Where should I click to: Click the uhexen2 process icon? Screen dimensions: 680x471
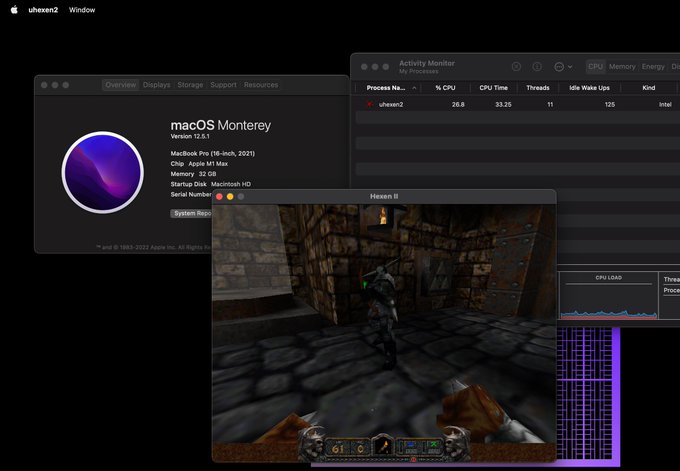tap(370, 105)
